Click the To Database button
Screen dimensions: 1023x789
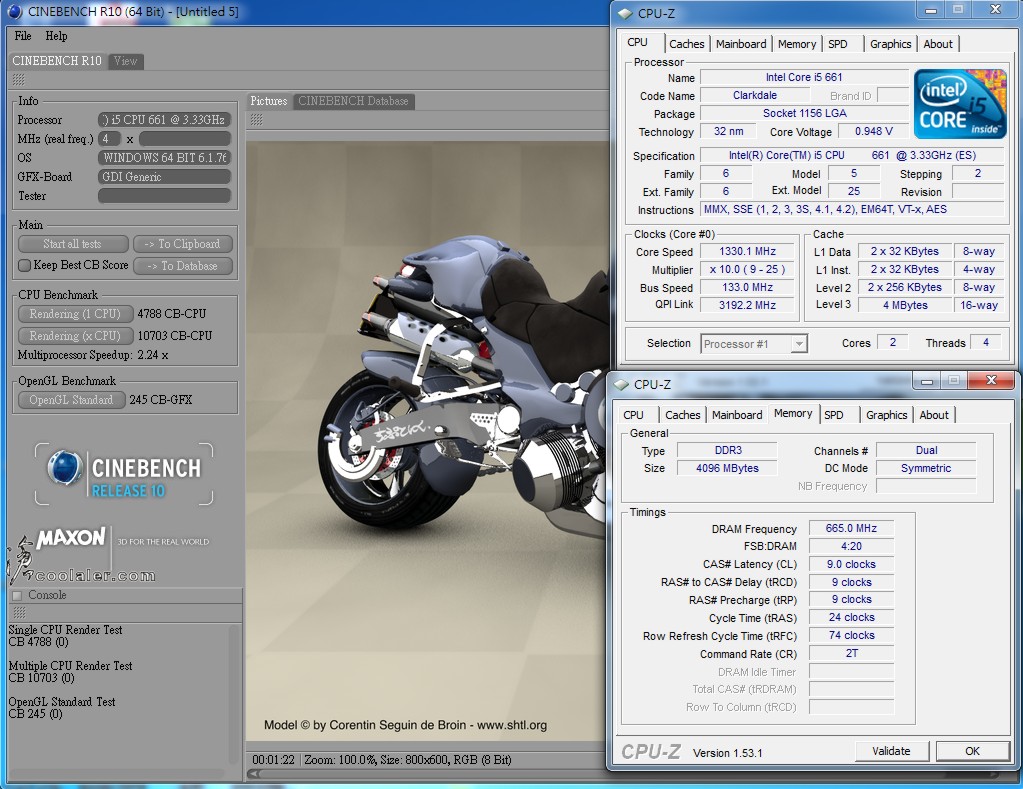pos(183,266)
